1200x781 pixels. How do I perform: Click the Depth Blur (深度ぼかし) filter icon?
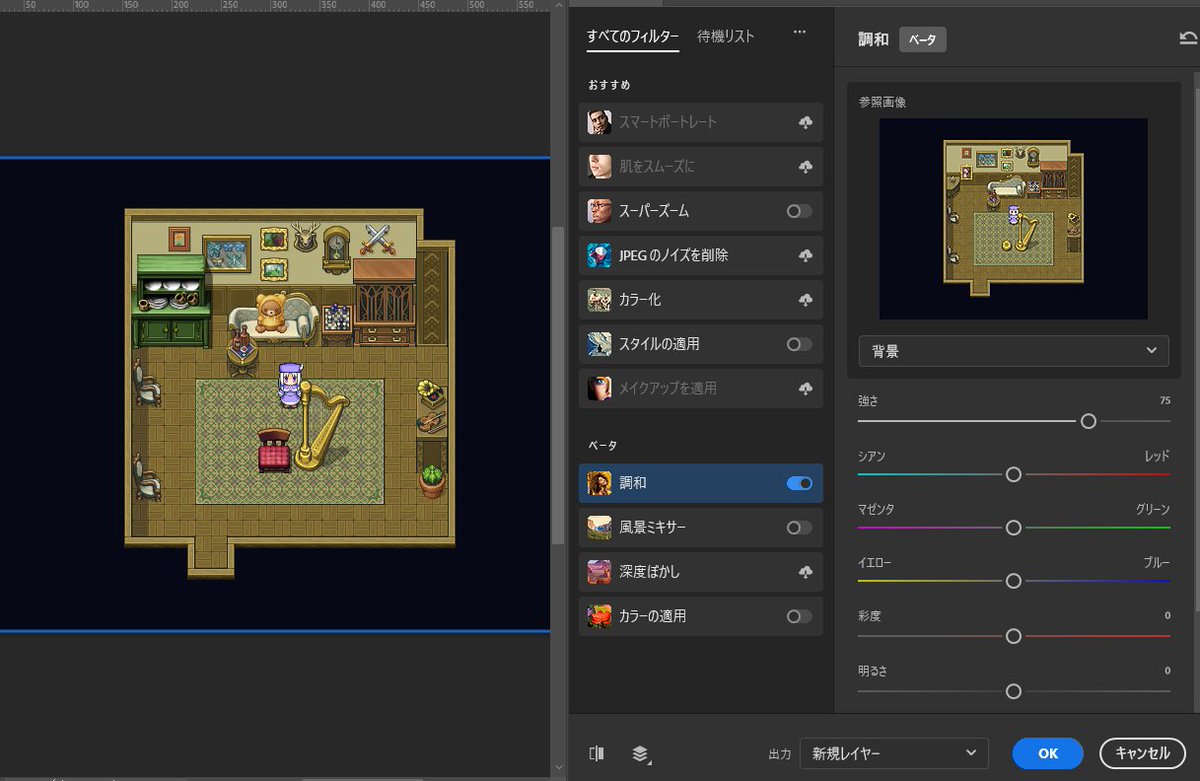click(x=599, y=572)
